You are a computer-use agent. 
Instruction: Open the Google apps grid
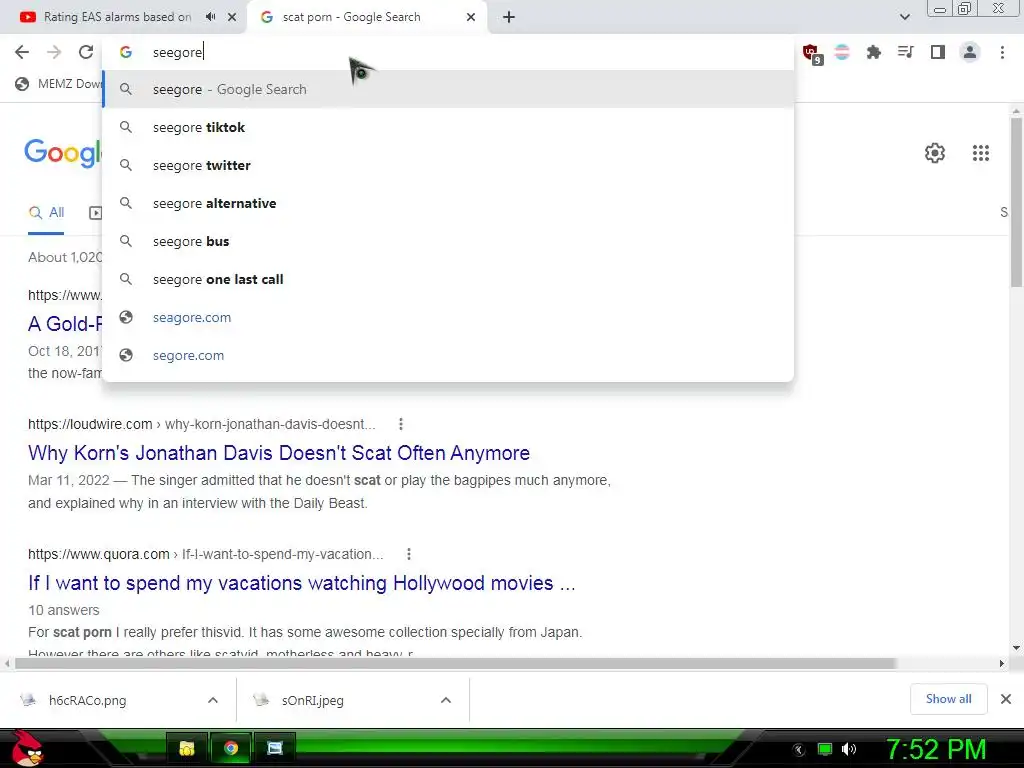click(980, 153)
